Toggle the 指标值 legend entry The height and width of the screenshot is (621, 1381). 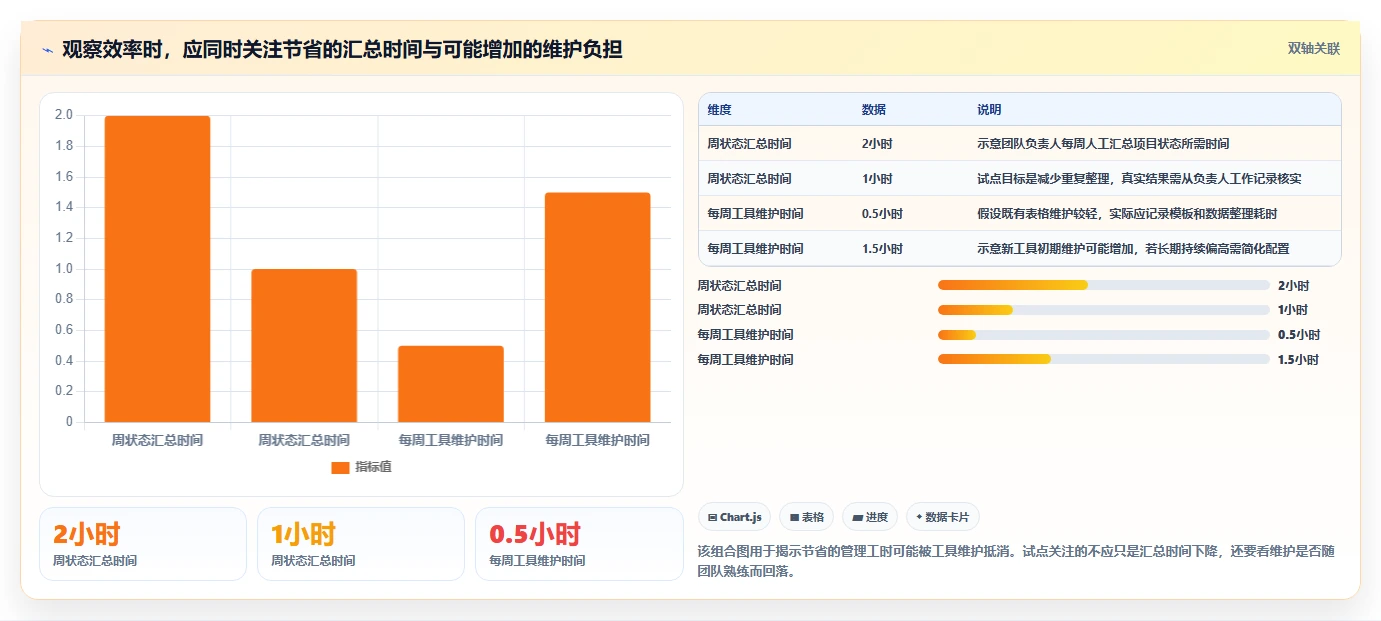click(x=361, y=467)
